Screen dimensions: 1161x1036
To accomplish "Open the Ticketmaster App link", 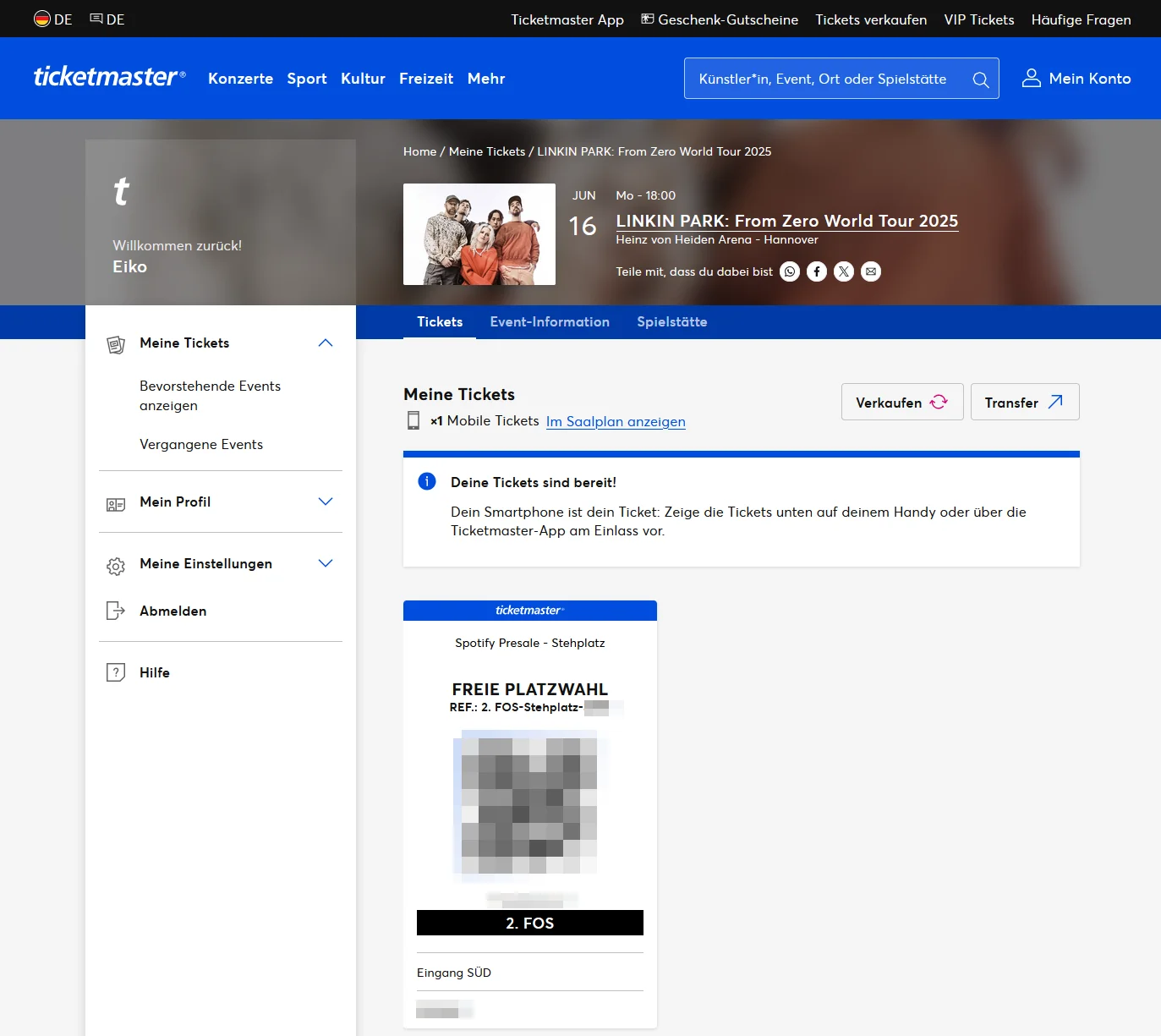I will [567, 19].
